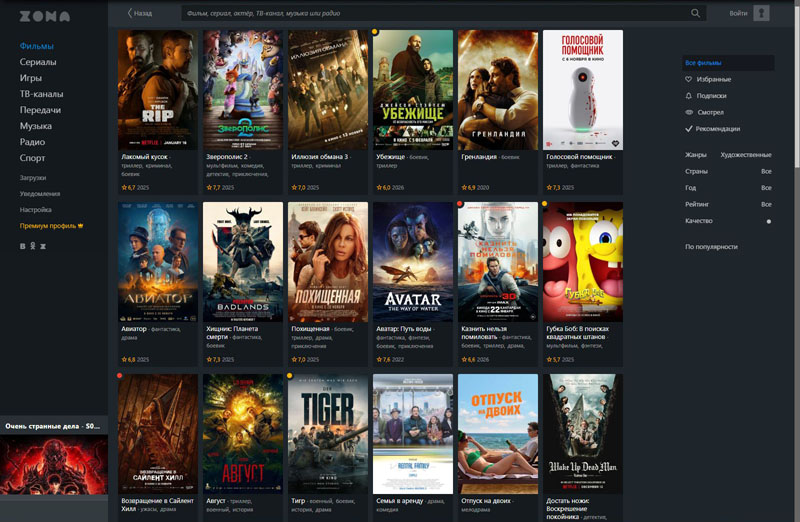Click the ZONA logo
Image resolution: width=800 pixels, height=522 pixels.
[44, 16]
